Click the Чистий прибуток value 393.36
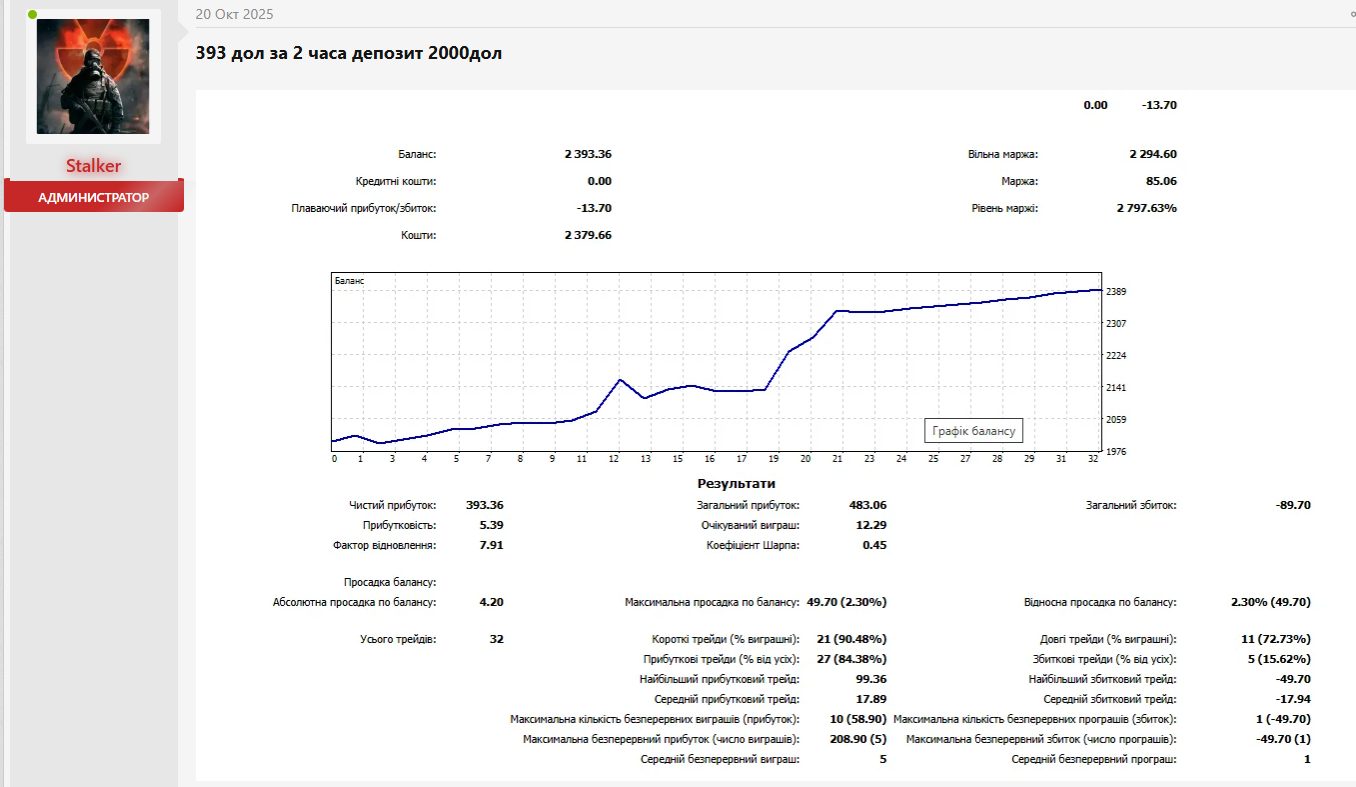 [x=484, y=505]
